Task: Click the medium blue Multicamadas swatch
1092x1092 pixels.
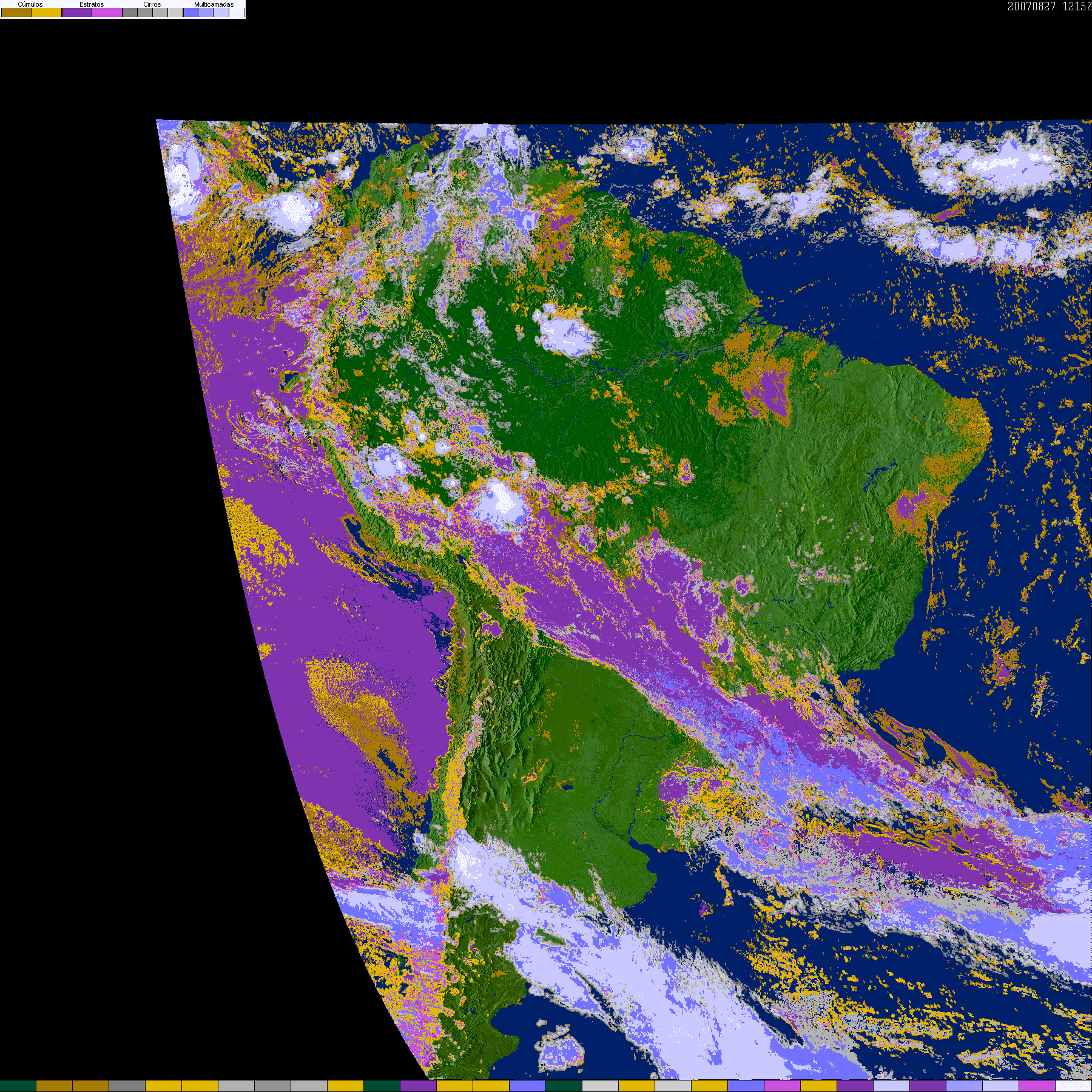Action: point(206,13)
